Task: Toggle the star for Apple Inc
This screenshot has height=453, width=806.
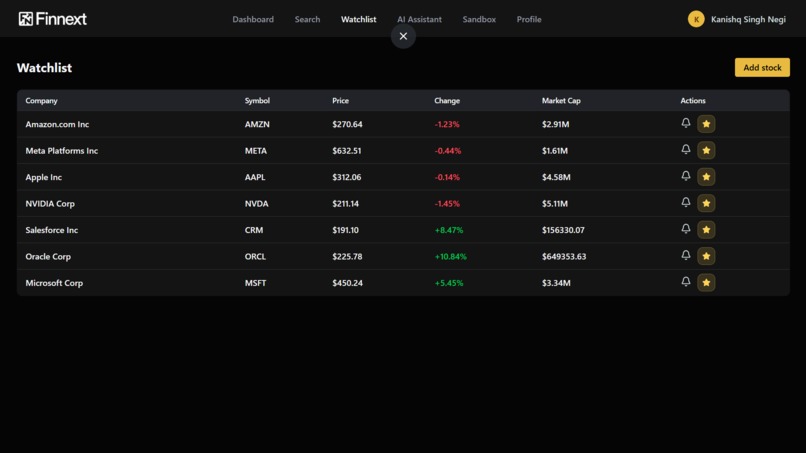Action: point(706,177)
